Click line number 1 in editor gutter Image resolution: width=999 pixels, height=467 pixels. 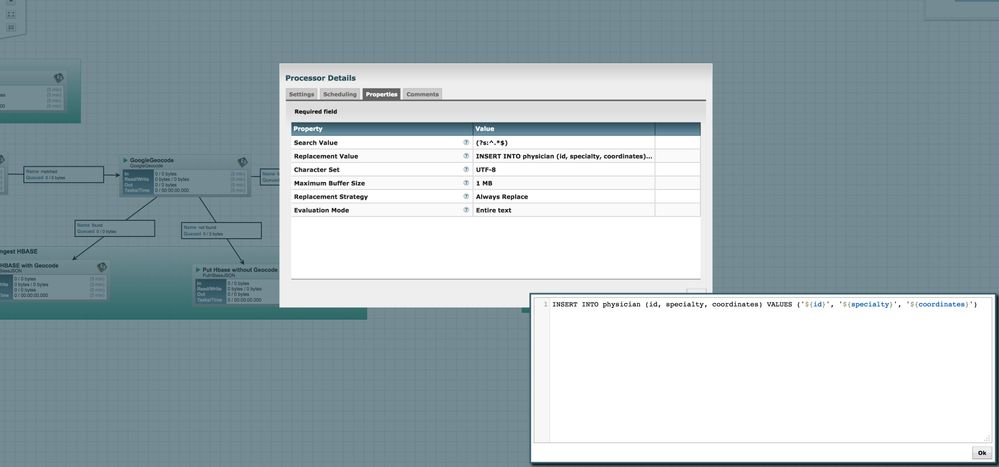[545, 305]
